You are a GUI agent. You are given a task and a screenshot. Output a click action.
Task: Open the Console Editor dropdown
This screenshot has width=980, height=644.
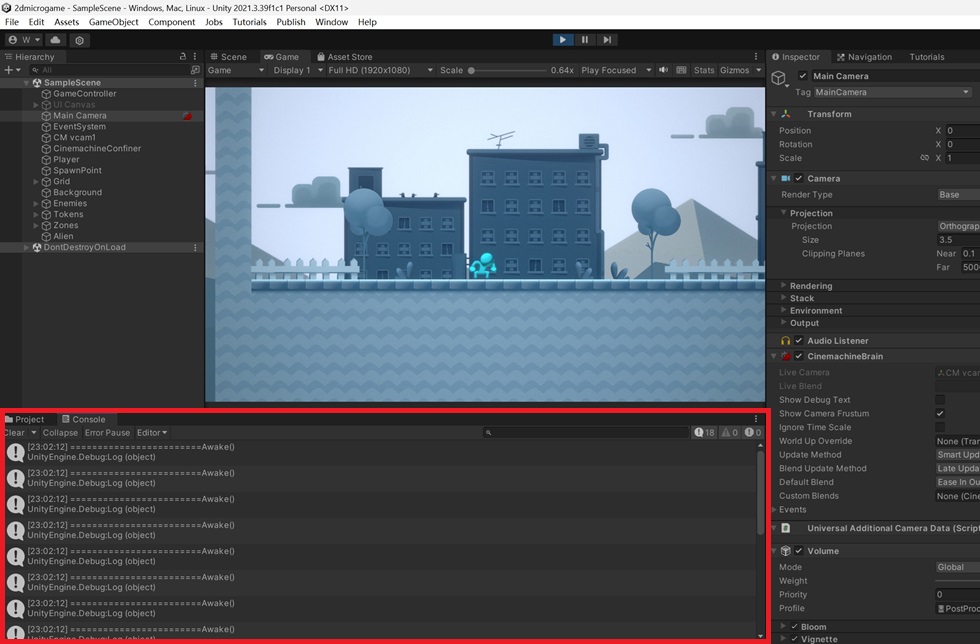(x=152, y=433)
